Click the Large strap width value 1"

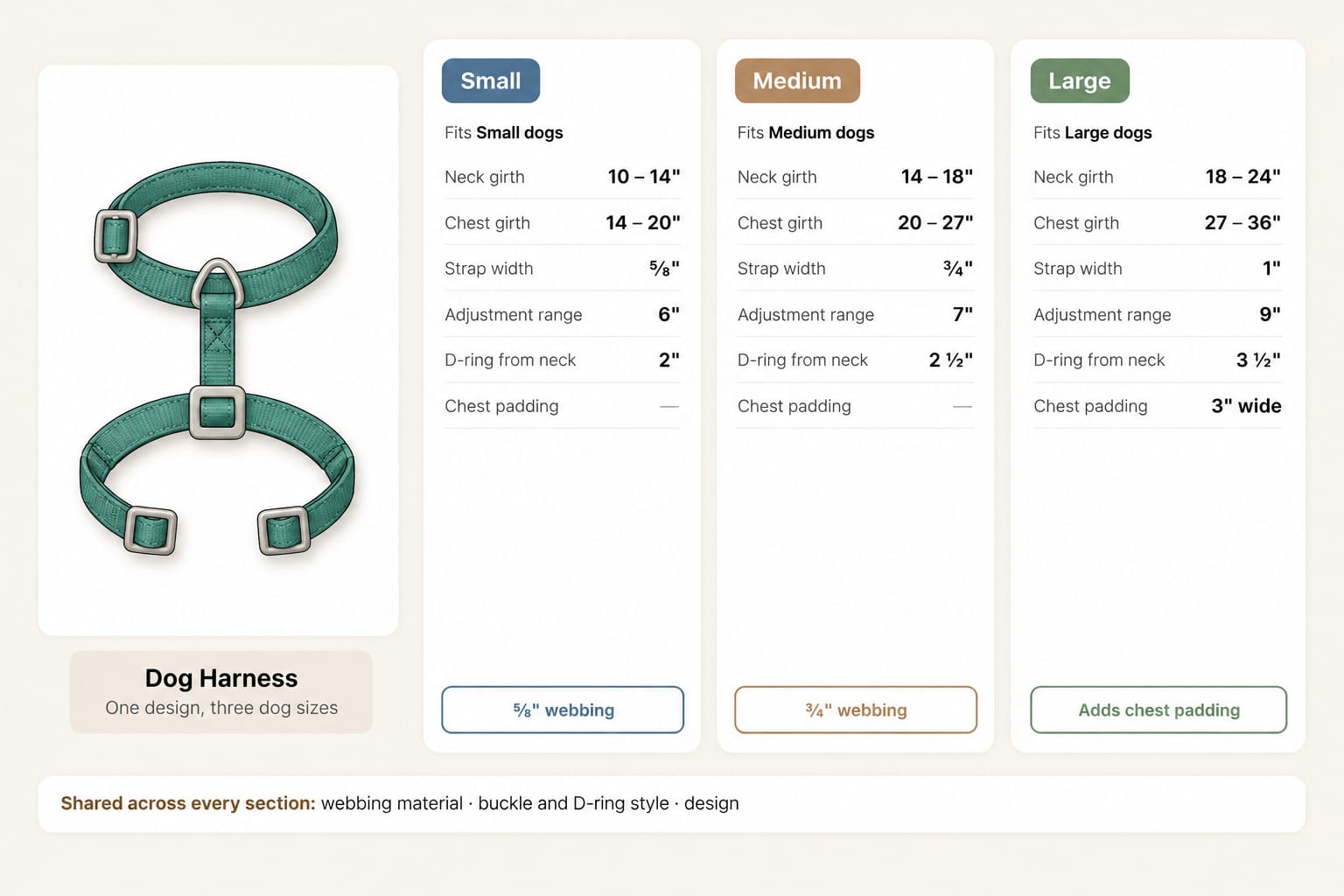pyautogui.click(x=1272, y=269)
